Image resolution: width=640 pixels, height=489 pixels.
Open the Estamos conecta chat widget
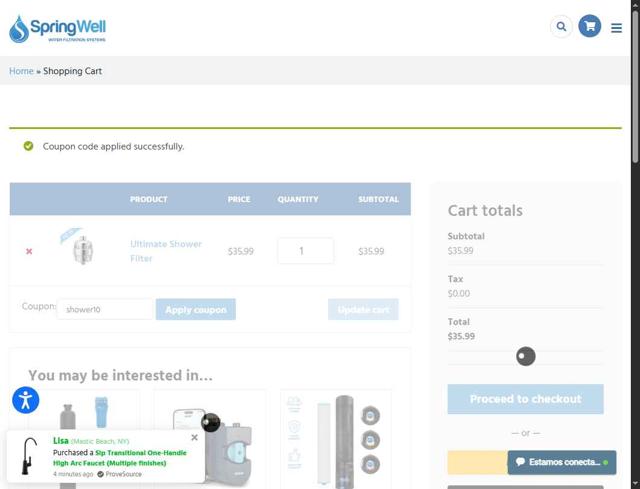coord(562,462)
